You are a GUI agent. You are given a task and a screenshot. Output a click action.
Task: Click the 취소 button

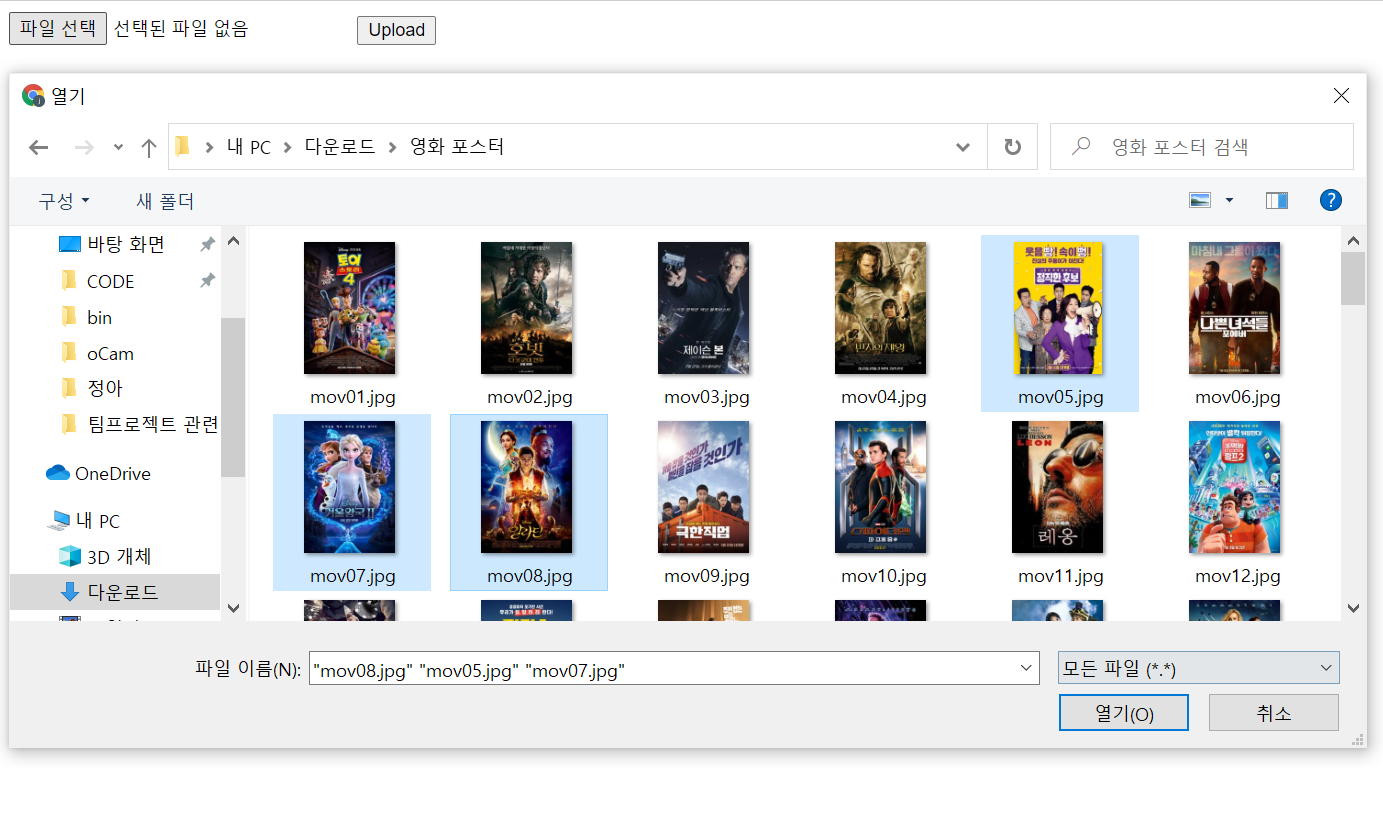[1273, 713]
